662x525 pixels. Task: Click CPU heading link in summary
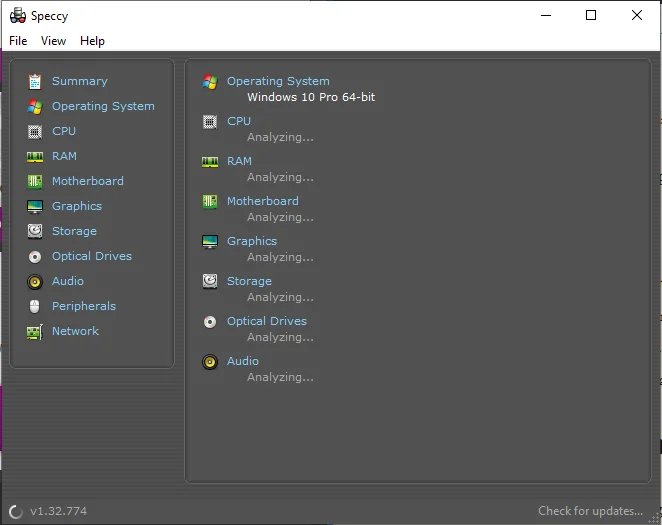239,121
